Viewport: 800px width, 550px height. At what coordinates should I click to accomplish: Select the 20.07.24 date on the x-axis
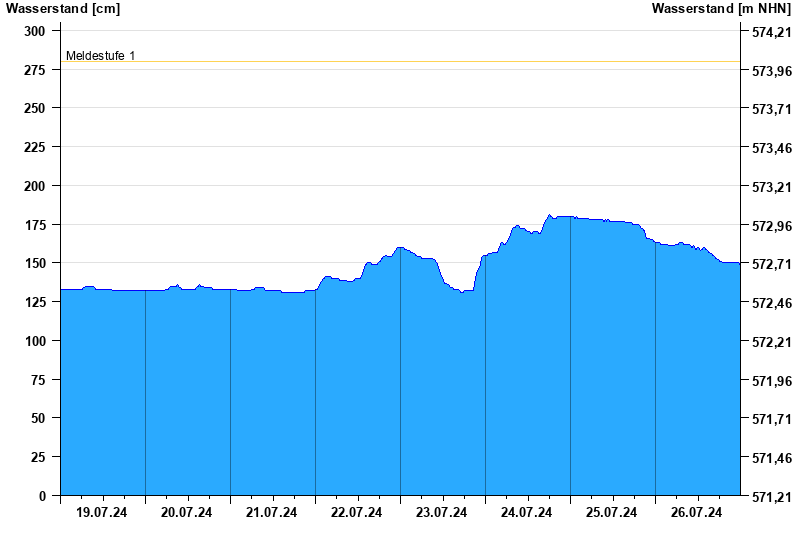187,513
